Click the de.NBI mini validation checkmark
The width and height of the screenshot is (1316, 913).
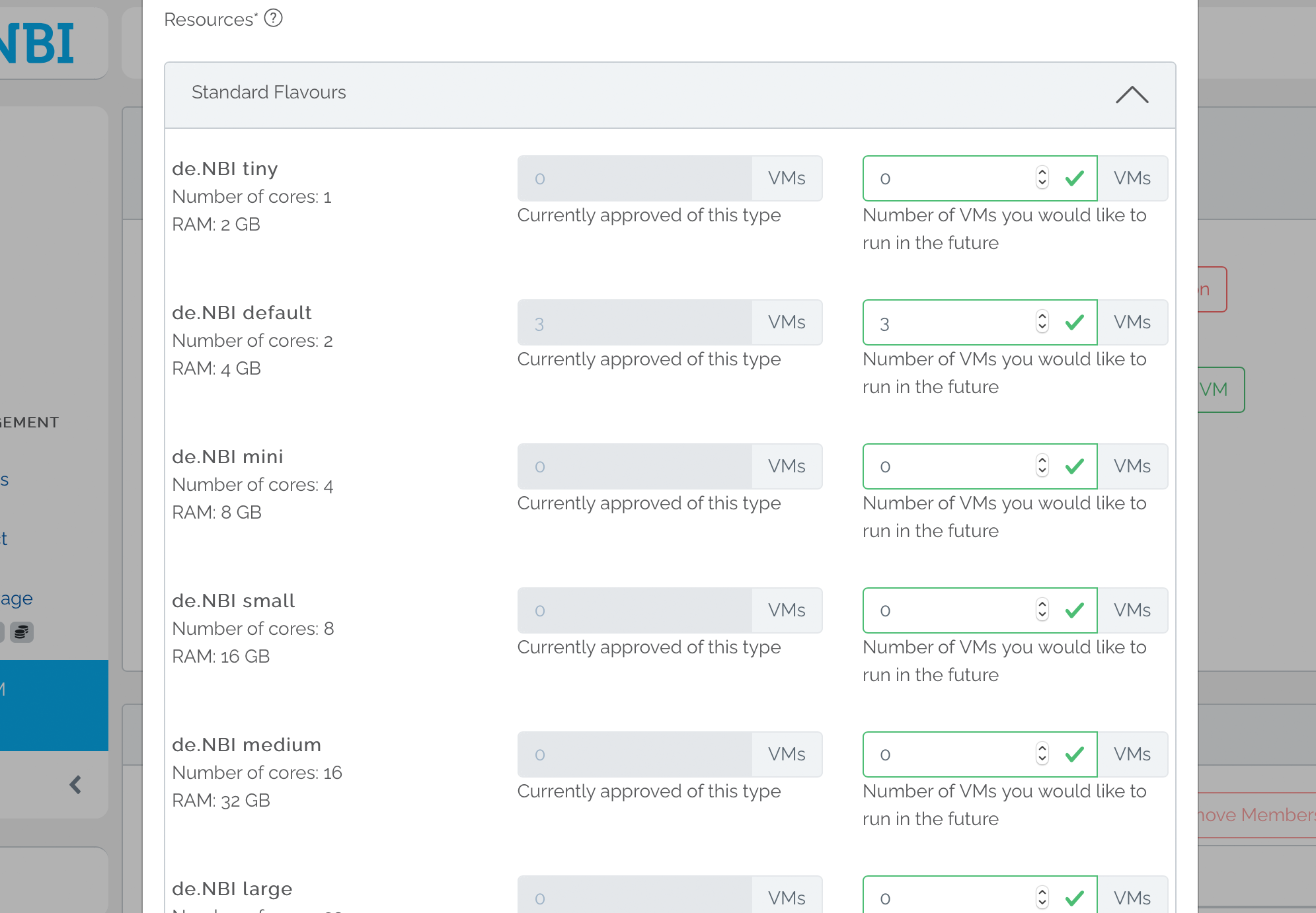(x=1075, y=466)
